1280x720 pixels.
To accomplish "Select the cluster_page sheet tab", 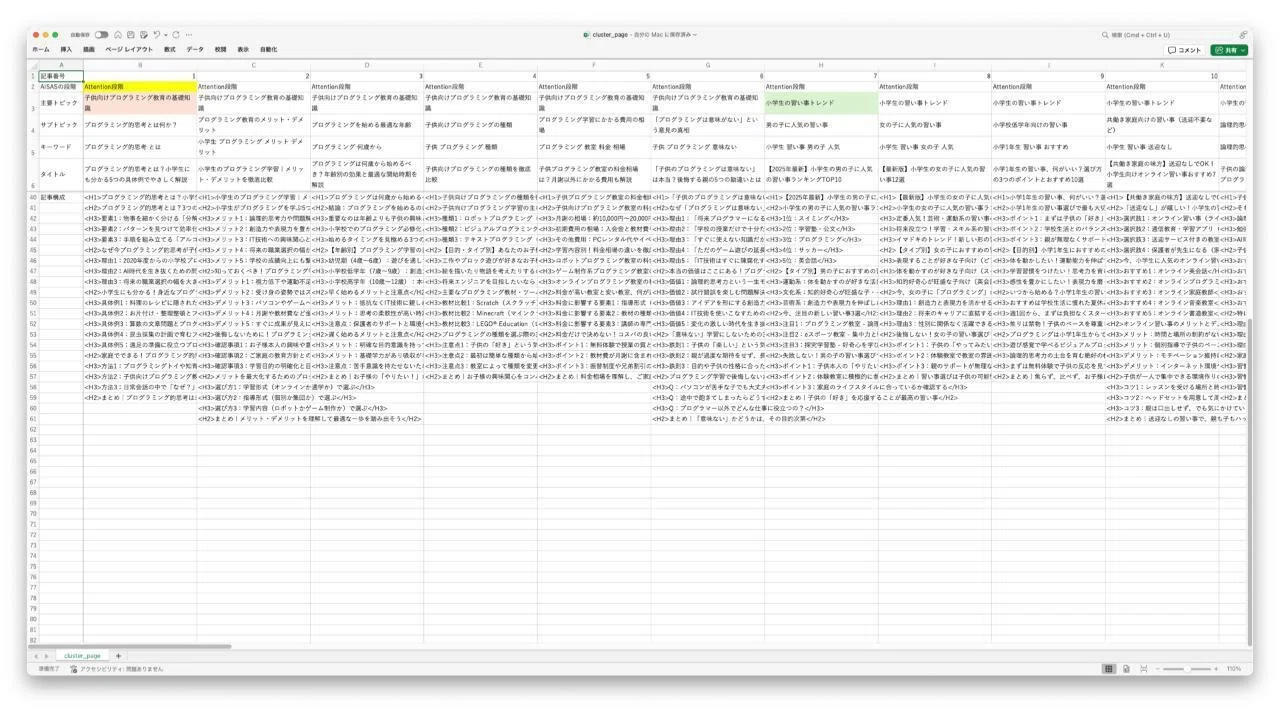I will (x=83, y=656).
